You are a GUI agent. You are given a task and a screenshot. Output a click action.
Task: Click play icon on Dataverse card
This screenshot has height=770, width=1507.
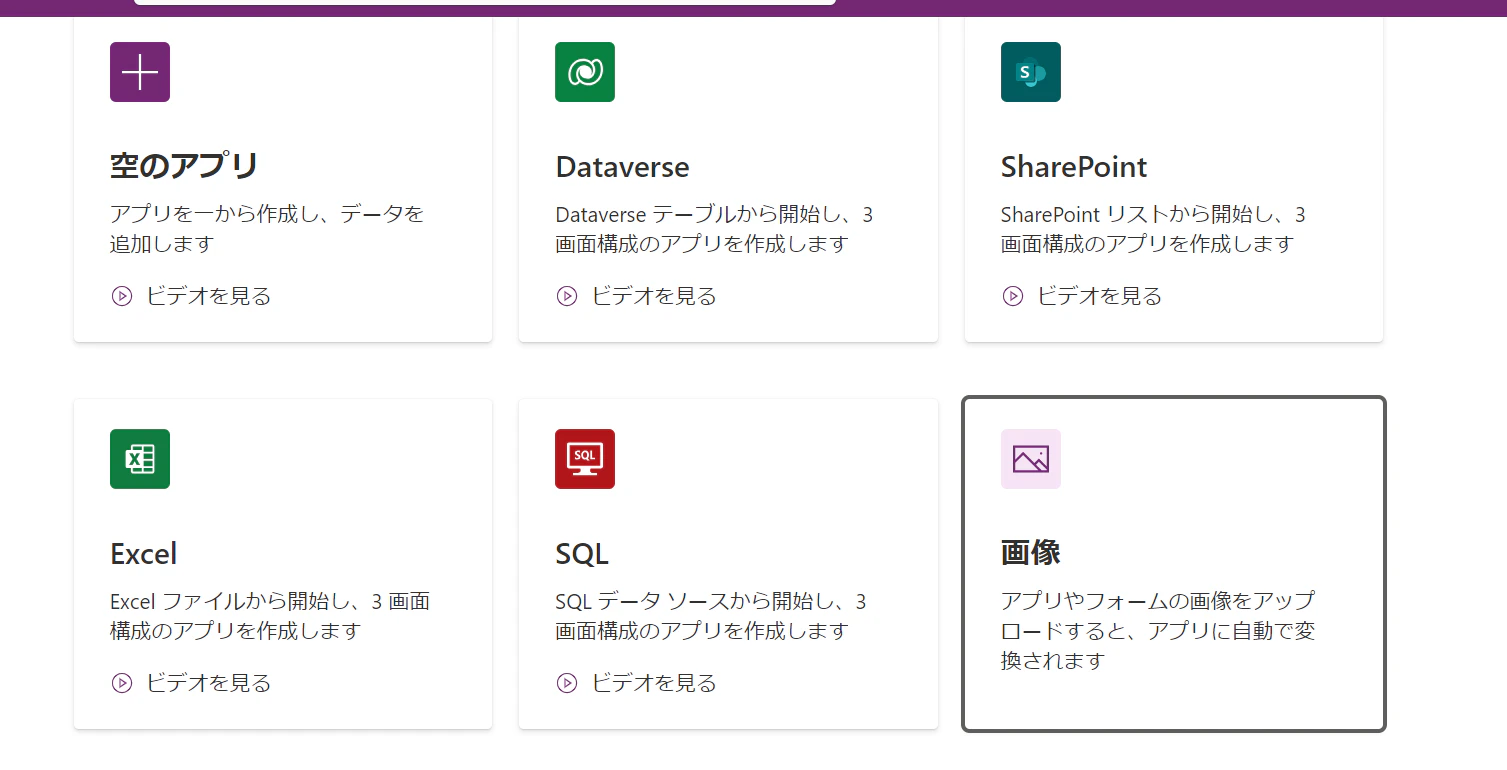click(x=567, y=296)
